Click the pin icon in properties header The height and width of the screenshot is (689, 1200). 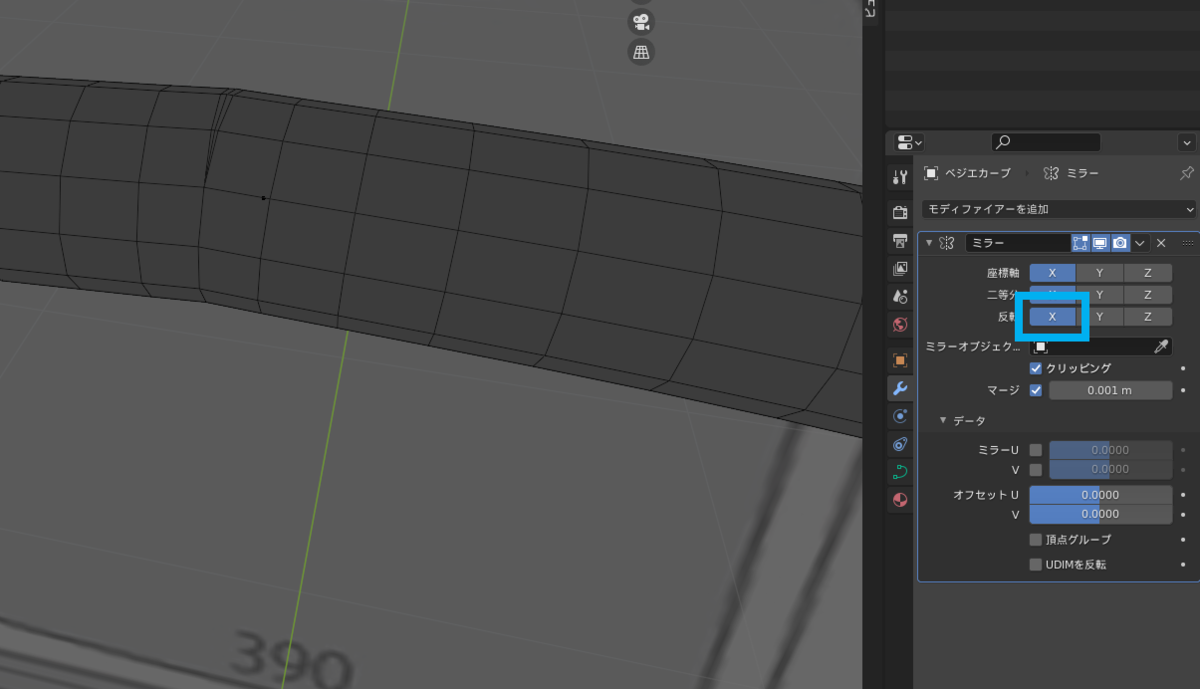[x=1186, y=173]
